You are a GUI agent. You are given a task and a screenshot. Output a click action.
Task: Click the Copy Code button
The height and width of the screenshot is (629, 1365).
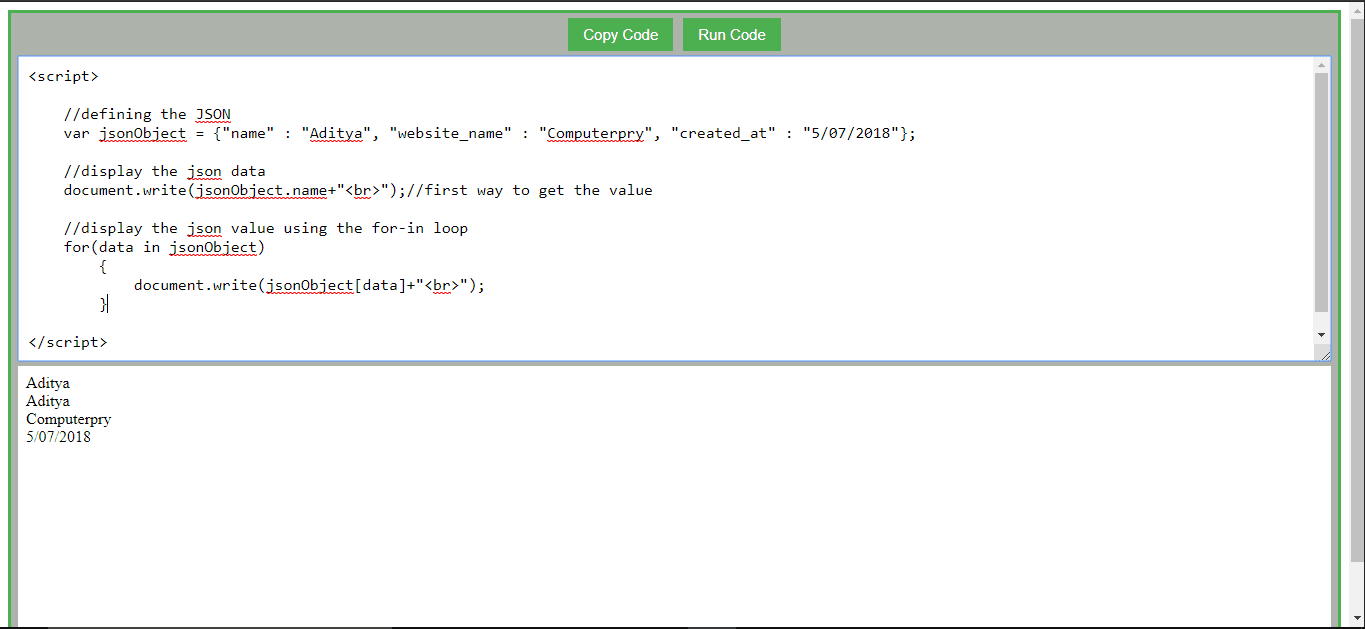pos(620,34)
